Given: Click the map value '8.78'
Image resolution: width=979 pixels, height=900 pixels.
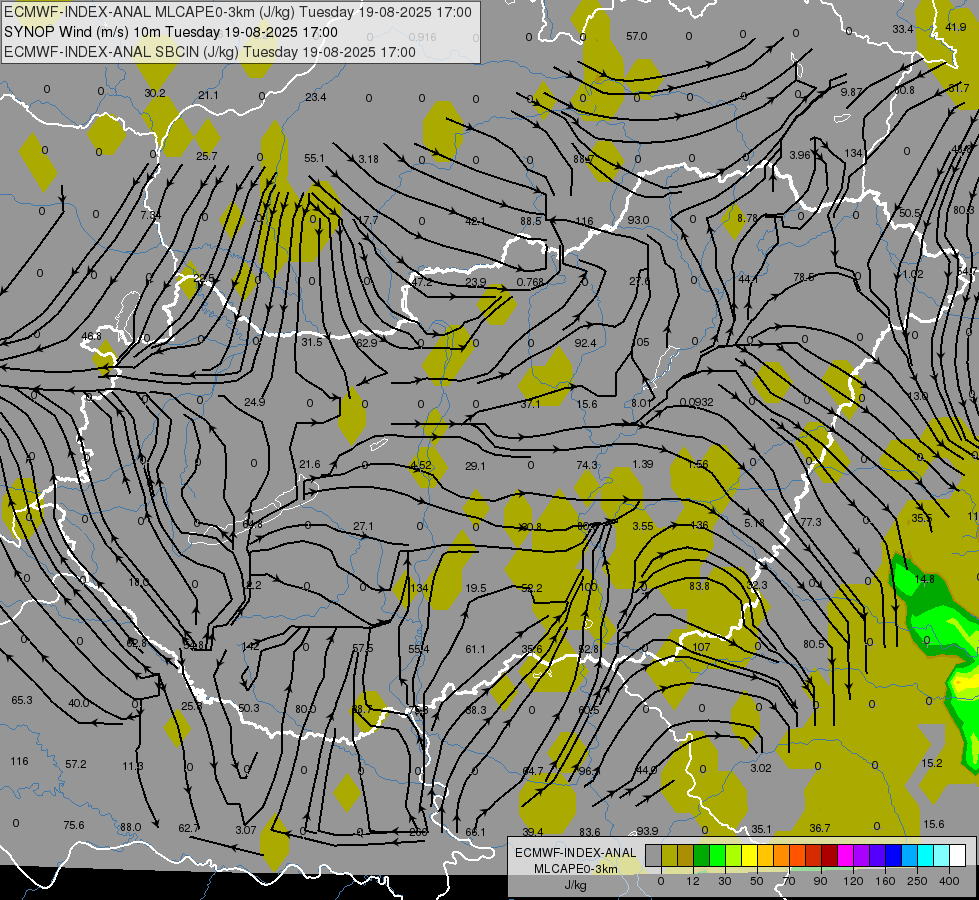Looking at the screenshot, I should 747,218.
